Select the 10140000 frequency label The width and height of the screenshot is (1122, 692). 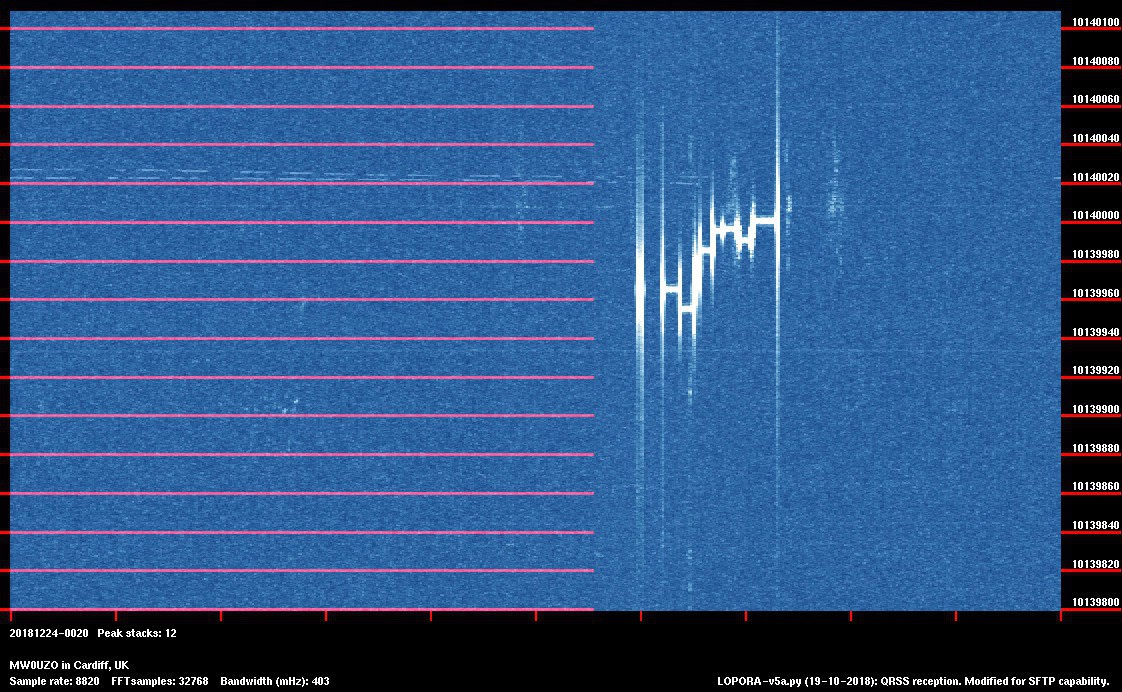pyautogui.click(x=1095, y=216)
